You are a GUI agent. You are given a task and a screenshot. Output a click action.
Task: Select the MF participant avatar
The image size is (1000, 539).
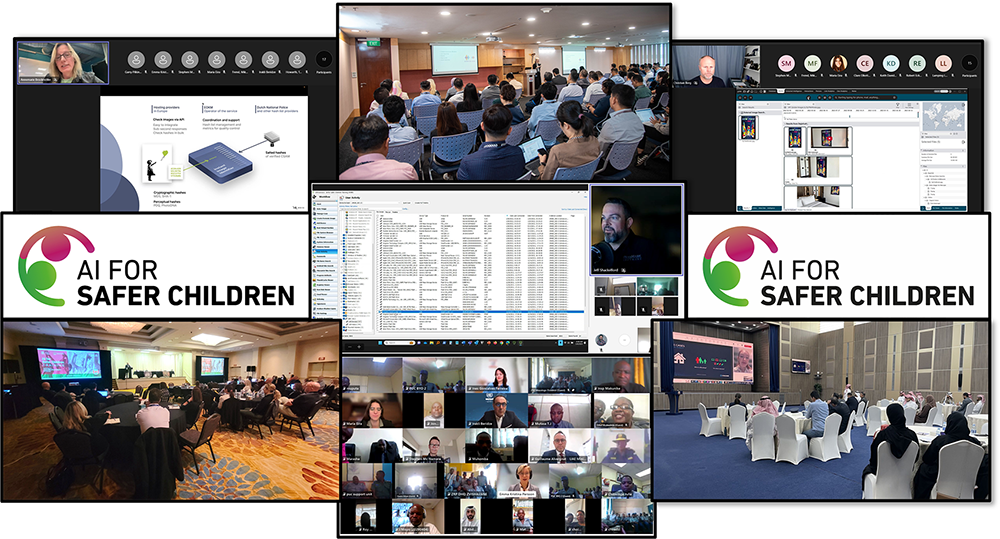click(x=812, y=62)
